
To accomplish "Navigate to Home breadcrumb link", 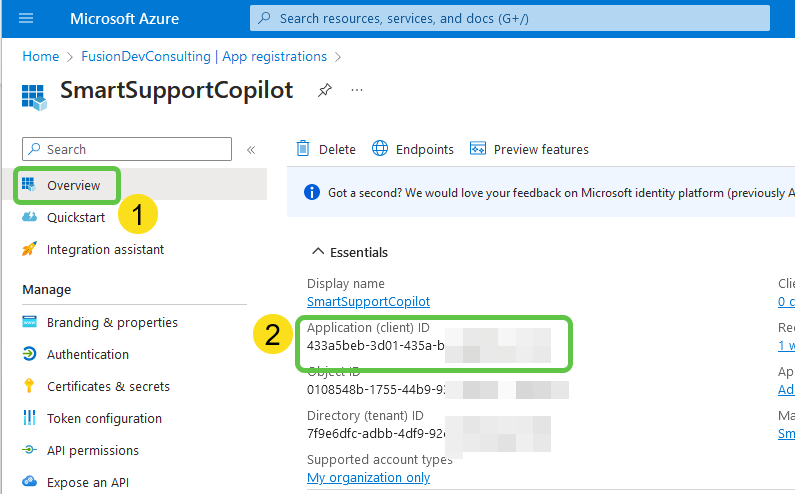I will coord(40,56).
